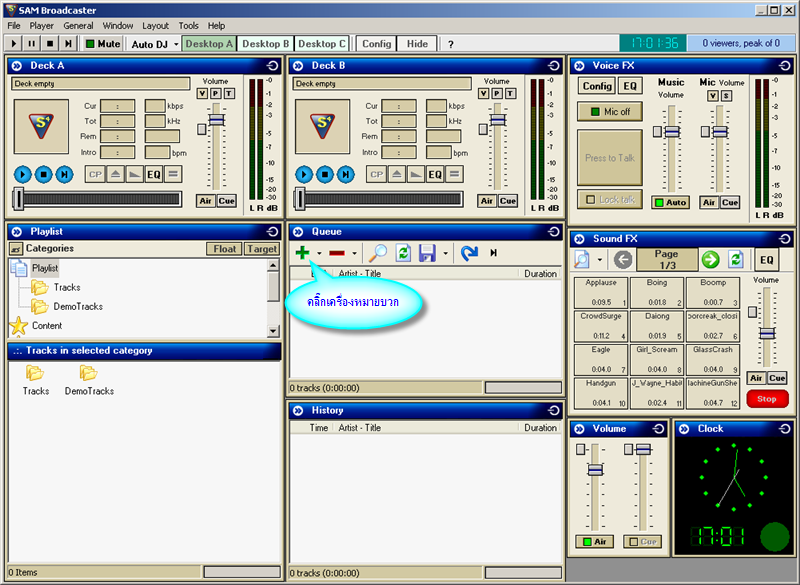Image resolution: width=800 pixels, height=585 pixels.
Task: Click the lines icon right of Deck B EQ
Action: pos(454,174)
